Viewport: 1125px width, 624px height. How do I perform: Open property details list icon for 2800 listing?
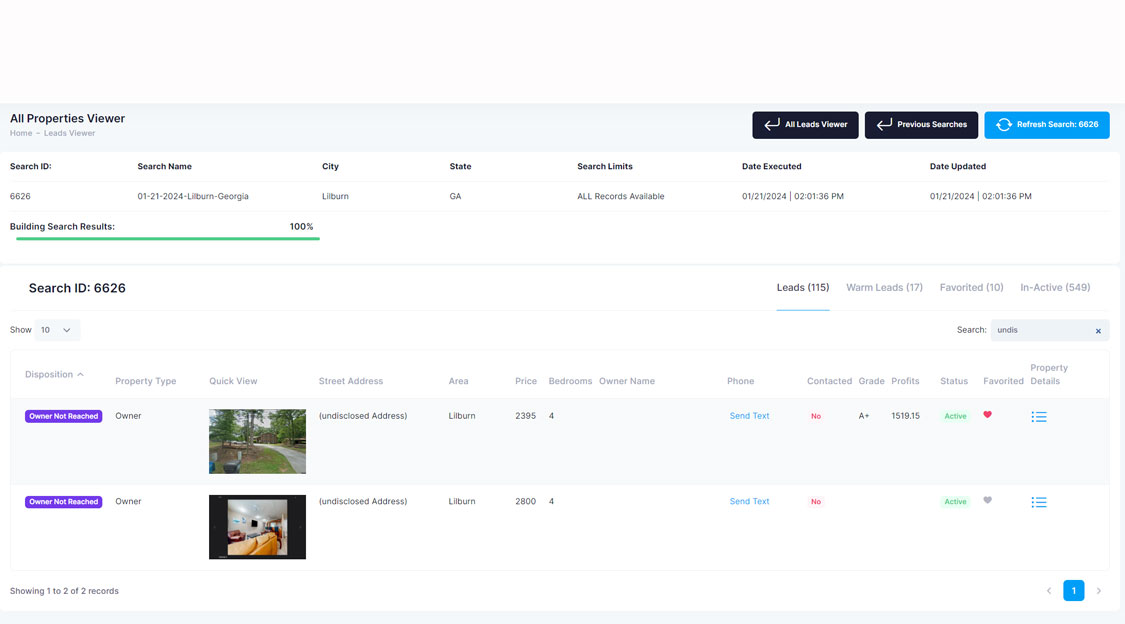pyautogui.click(x=1038, y=502)
